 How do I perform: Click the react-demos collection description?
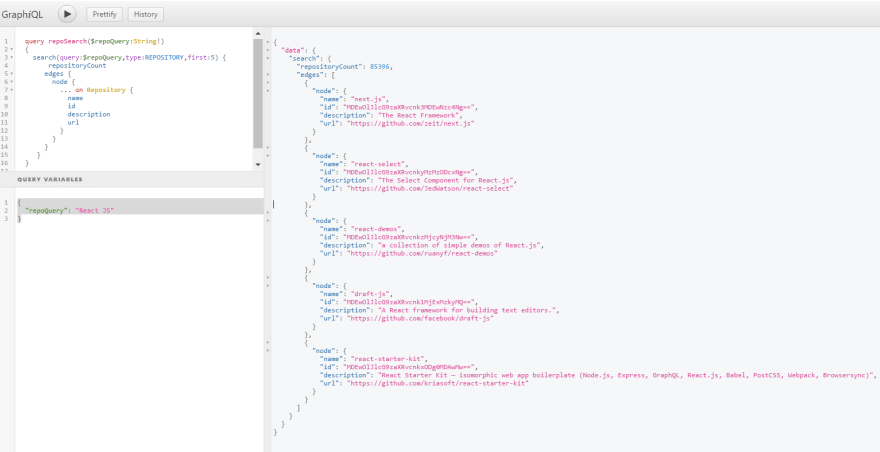460,245
